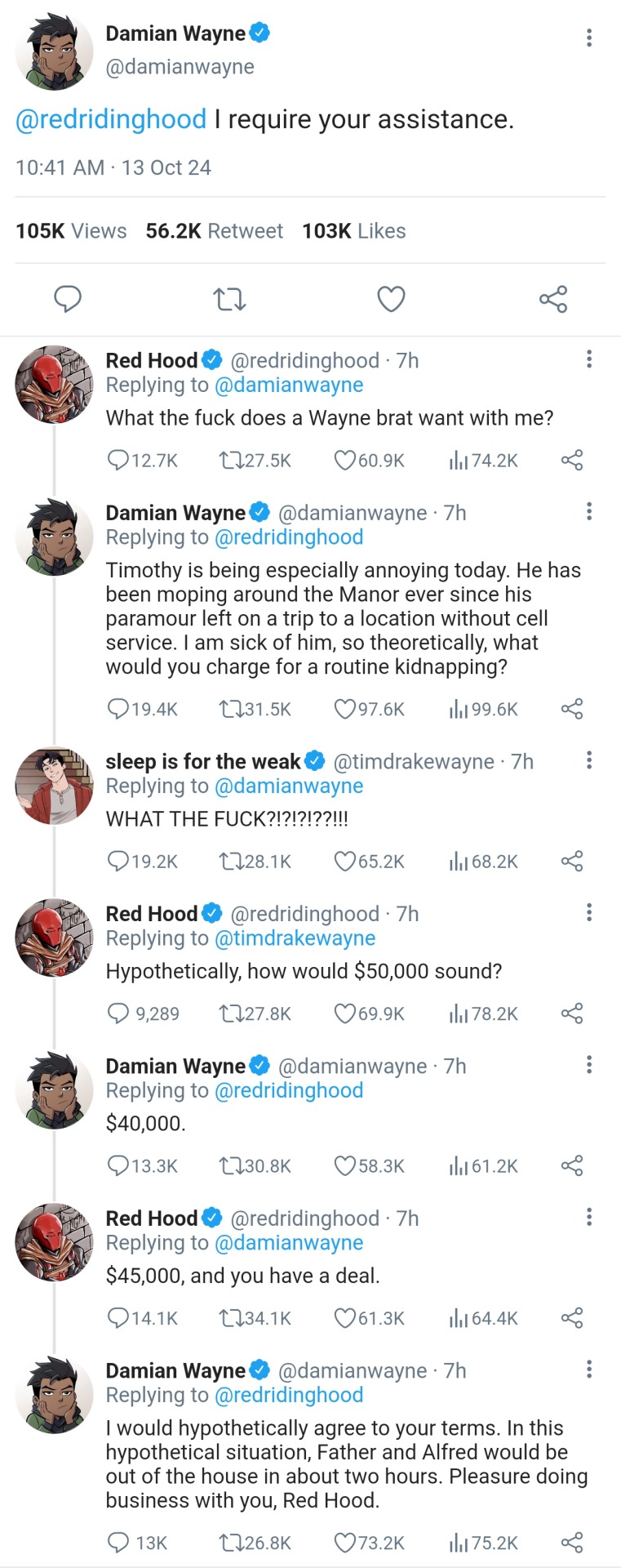
Task: Open Red Hood's avatar on the first reply
Action: [54, 385]
